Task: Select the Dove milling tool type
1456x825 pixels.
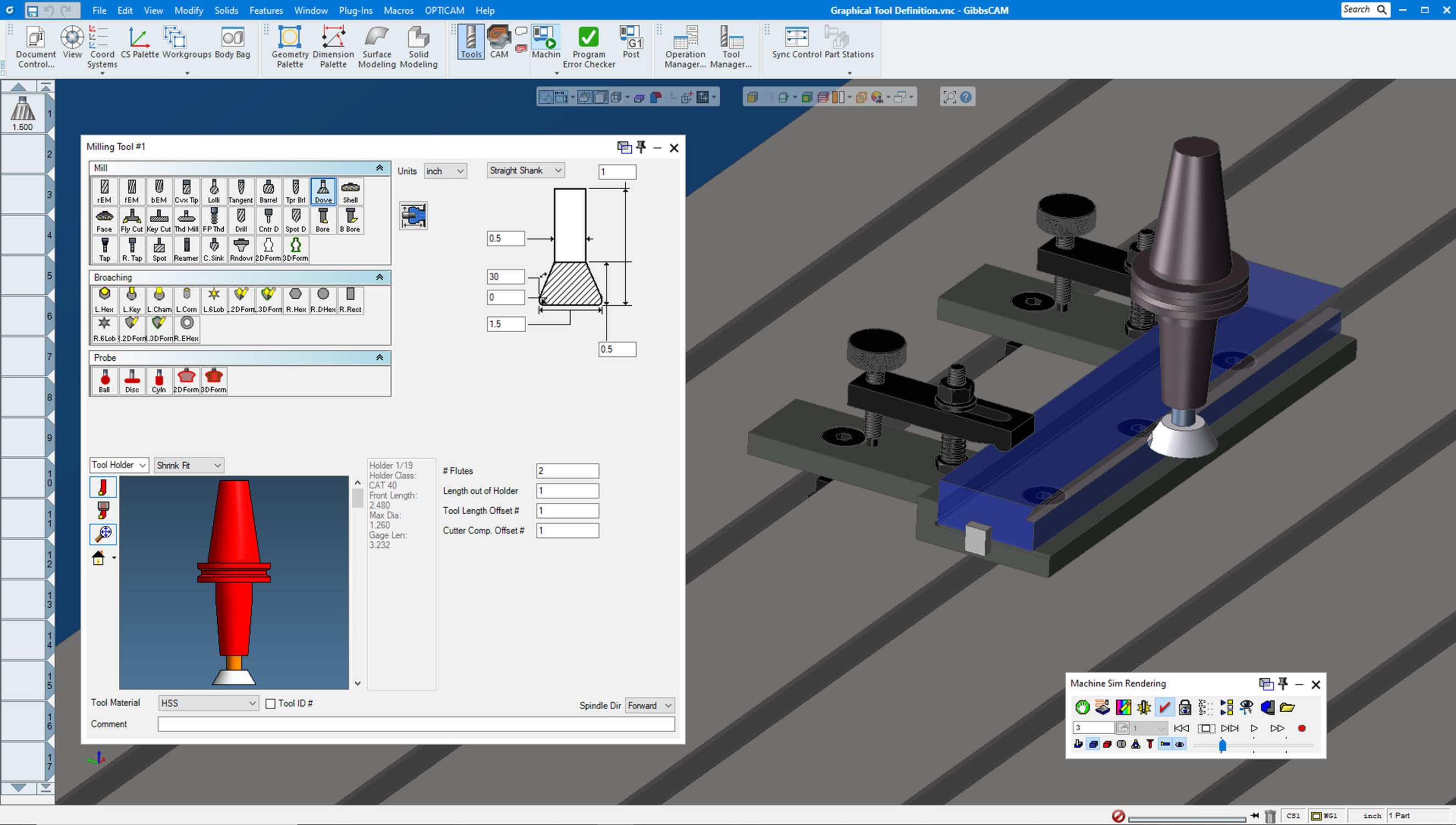Action: [323, 191]
